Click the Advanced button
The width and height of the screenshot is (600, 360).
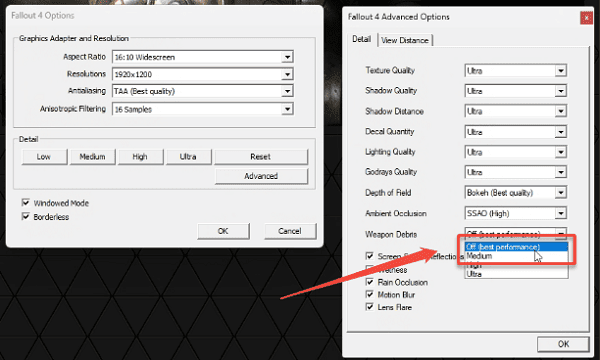pyautogui.click(x=261, y=176)
